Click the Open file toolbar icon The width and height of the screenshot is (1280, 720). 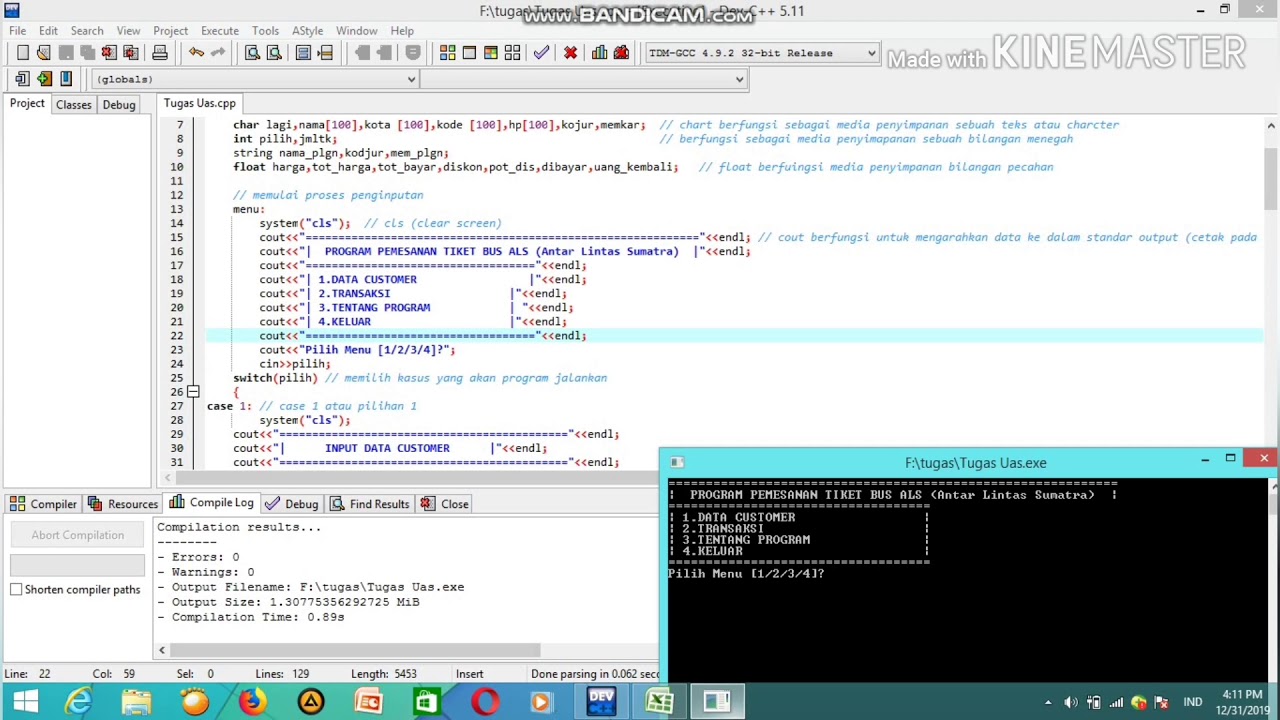coord(44,53)
